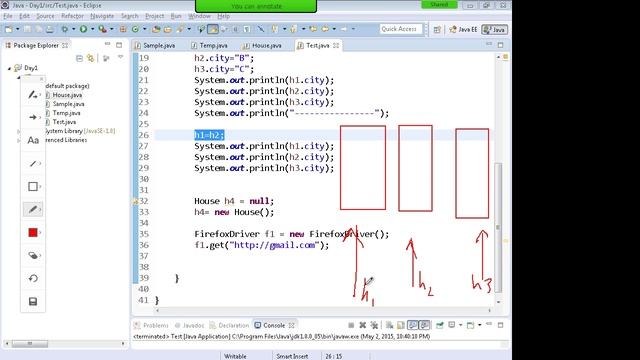Click the New file wizard icon
Screen dimensions: 640x360
pos(9,29)
